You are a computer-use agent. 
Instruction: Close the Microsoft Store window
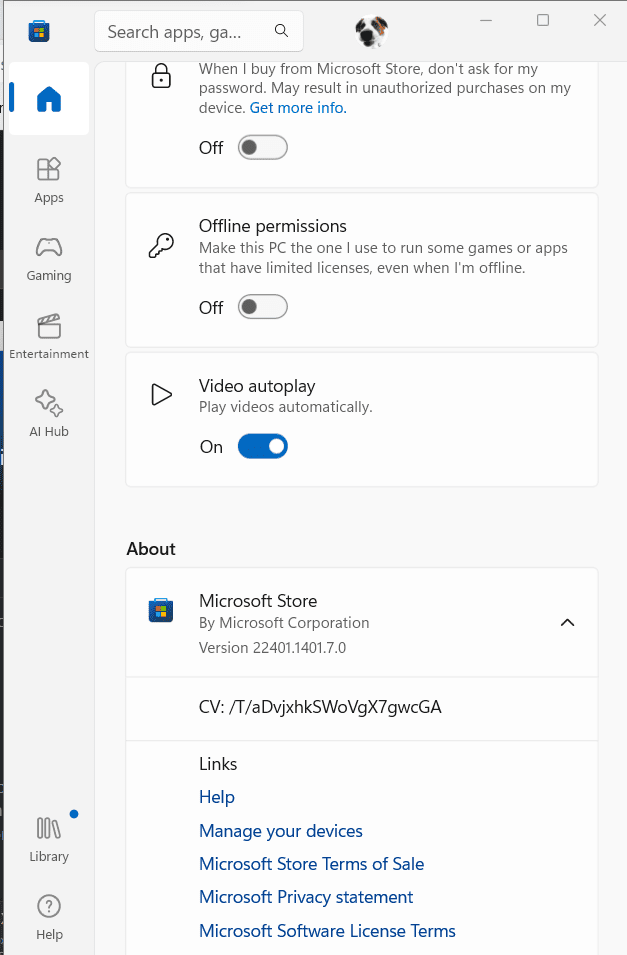click(600, 20)
